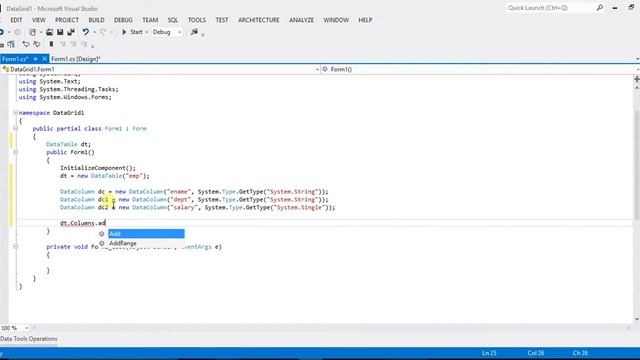Click the DataTable dt; declaration line
The width and height of the screenshot is (640, 360).
point(69,144)
